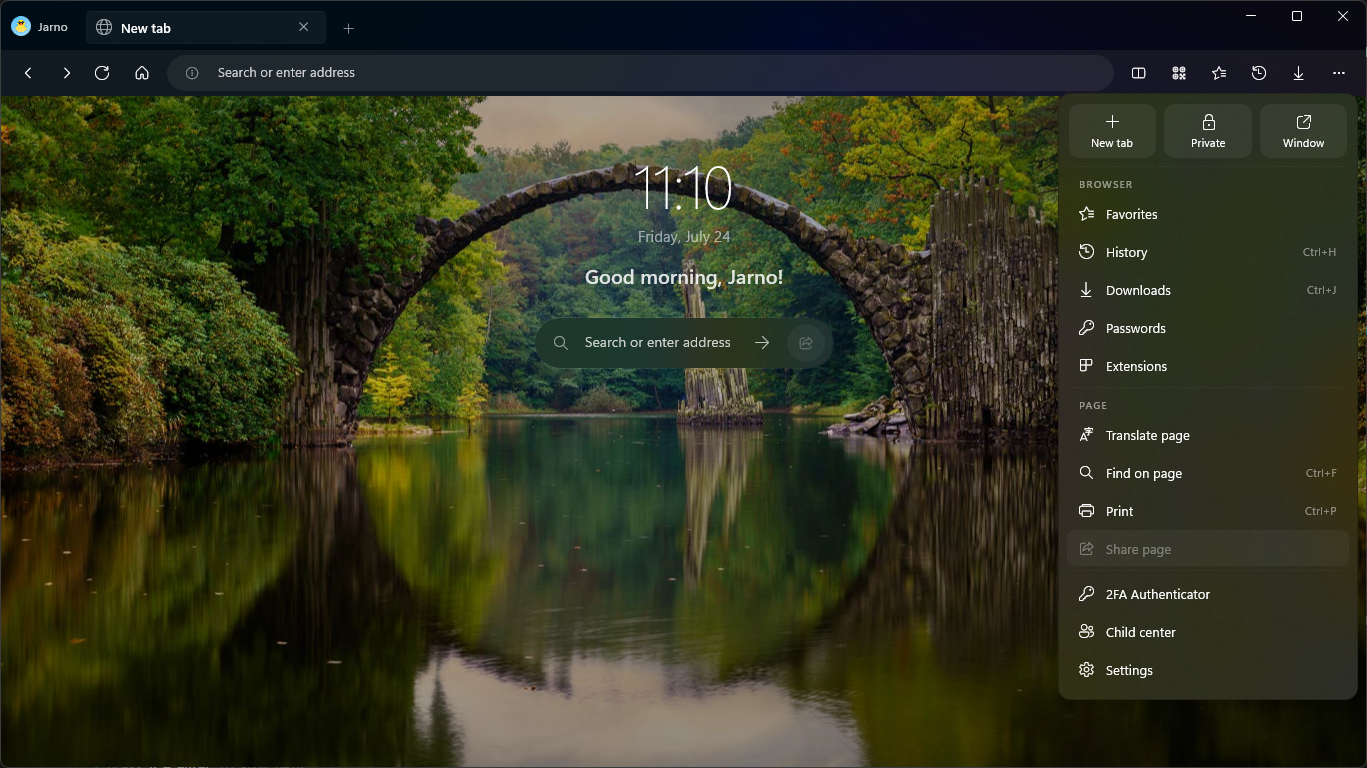Click the 11:10 clock display
Screen dimensions: 1367x768
[684, 189]
